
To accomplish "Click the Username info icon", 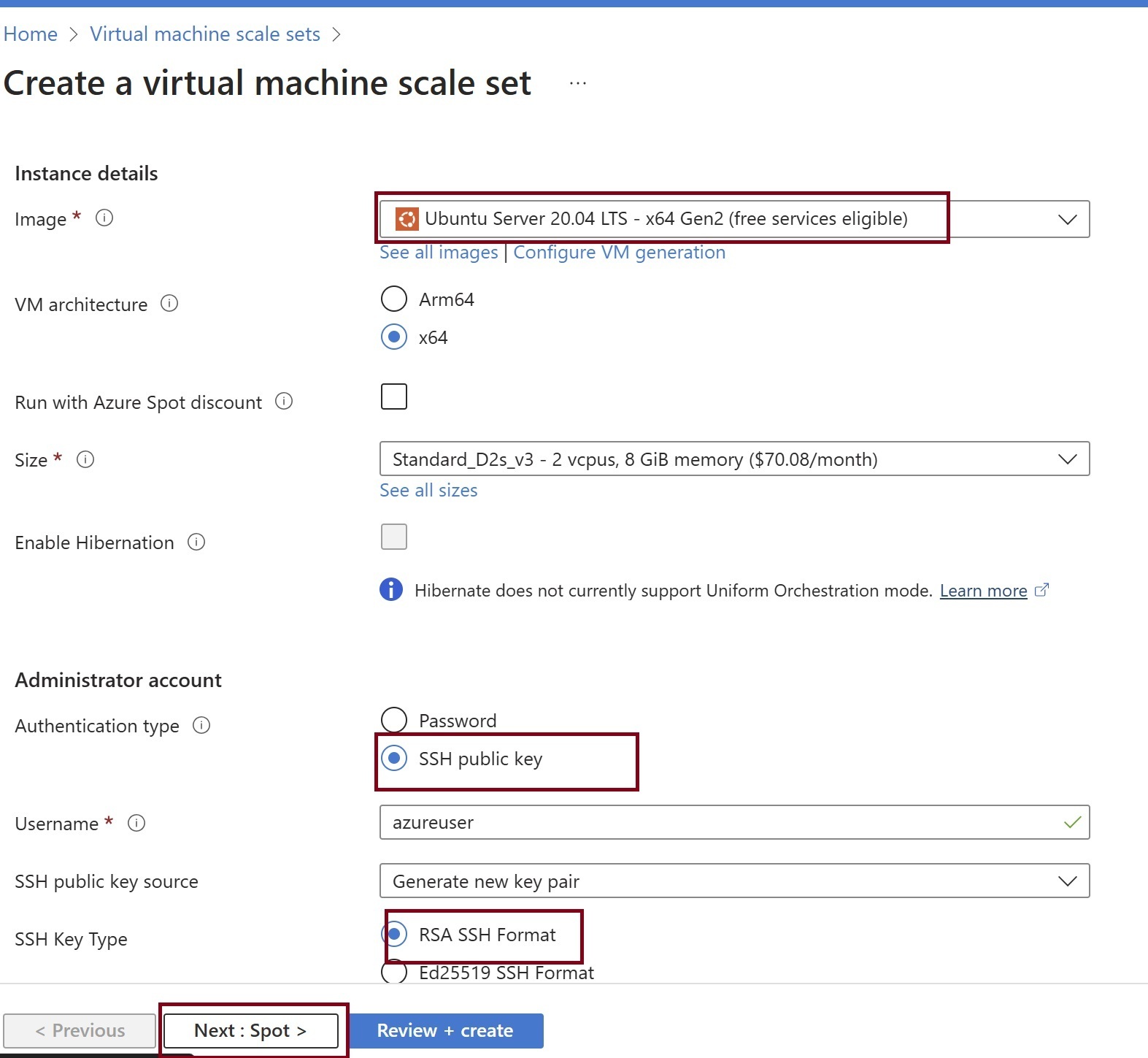I will 136,823.
